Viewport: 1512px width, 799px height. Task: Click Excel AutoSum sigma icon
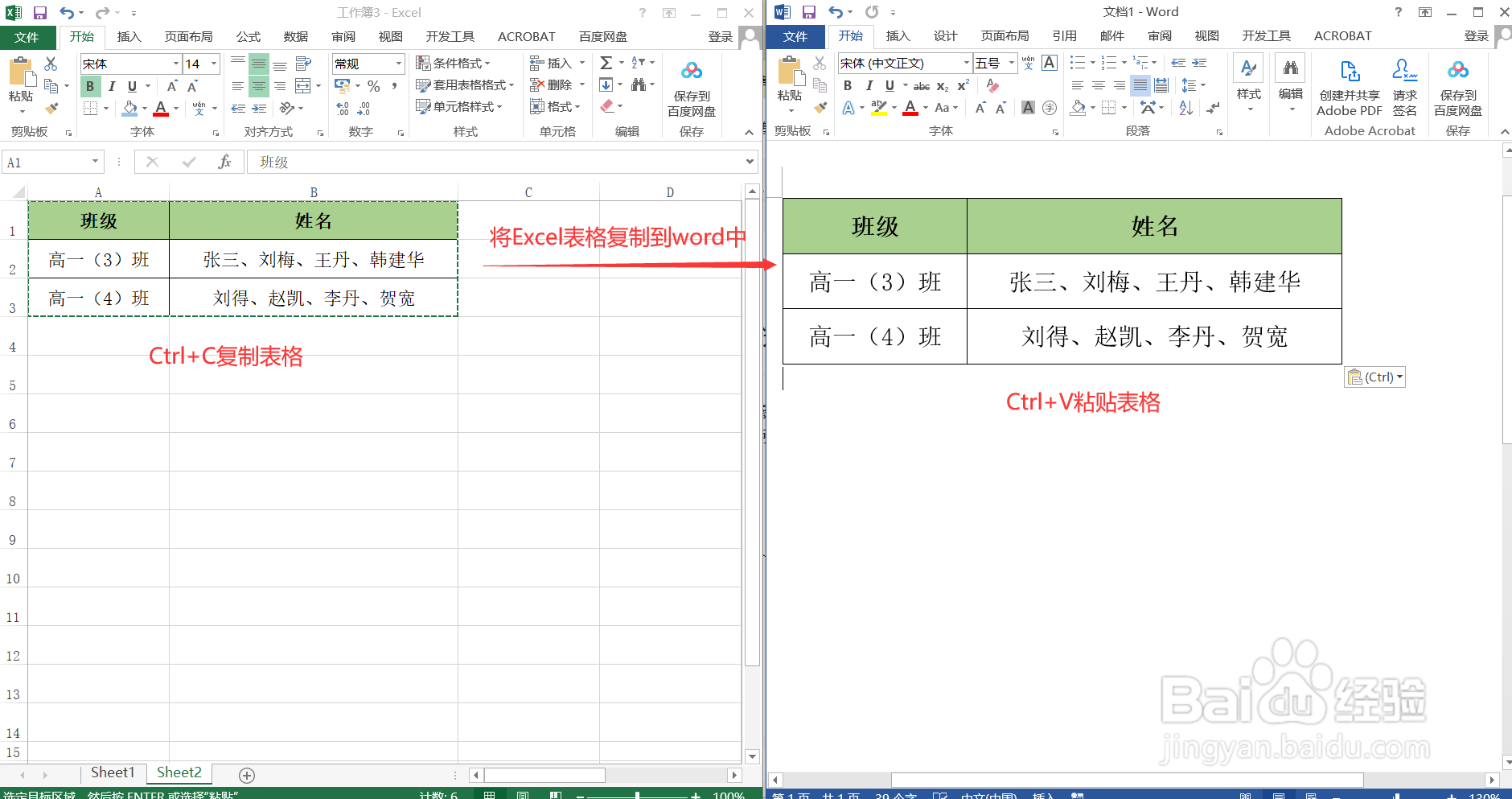pos(606,63)
